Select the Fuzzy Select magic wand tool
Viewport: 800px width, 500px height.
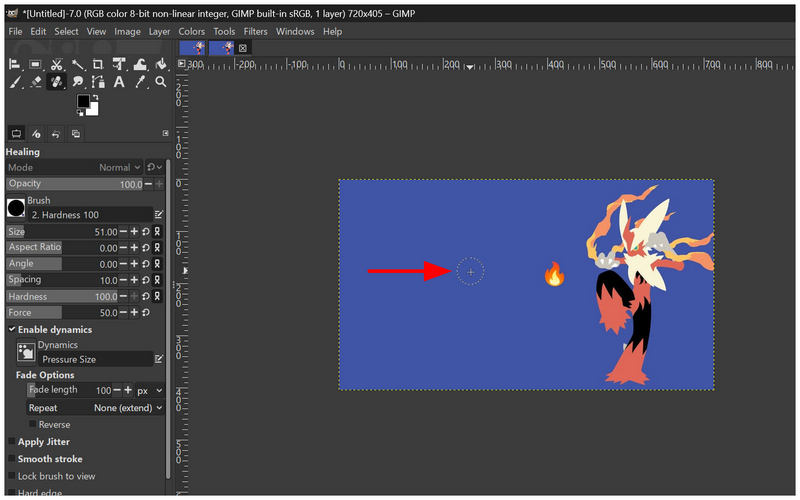click(x=78, y=64)
